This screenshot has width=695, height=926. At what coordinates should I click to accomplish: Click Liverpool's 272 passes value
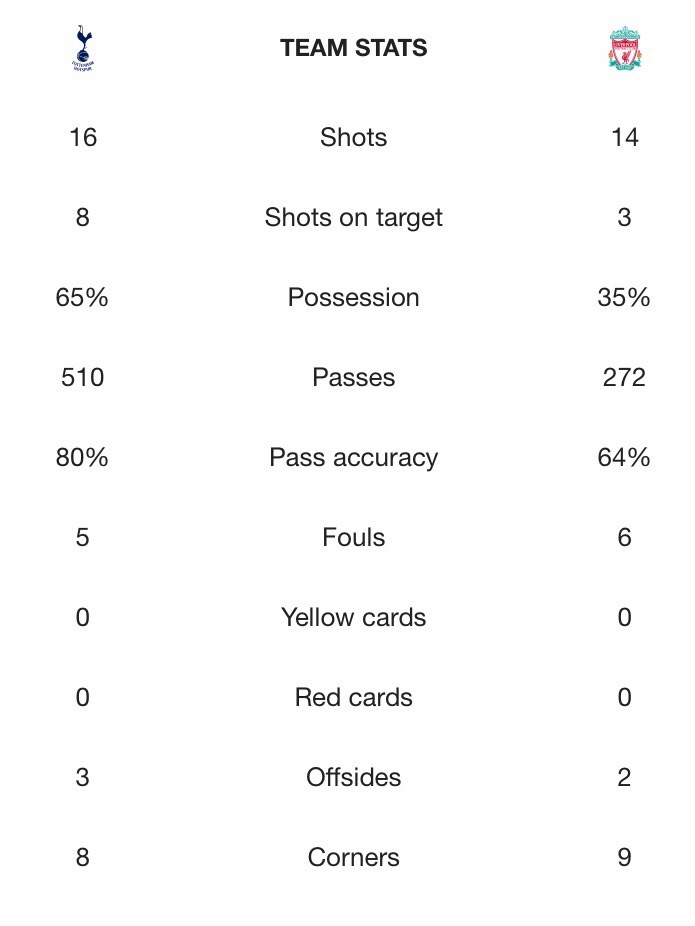(x=624, y=377)
